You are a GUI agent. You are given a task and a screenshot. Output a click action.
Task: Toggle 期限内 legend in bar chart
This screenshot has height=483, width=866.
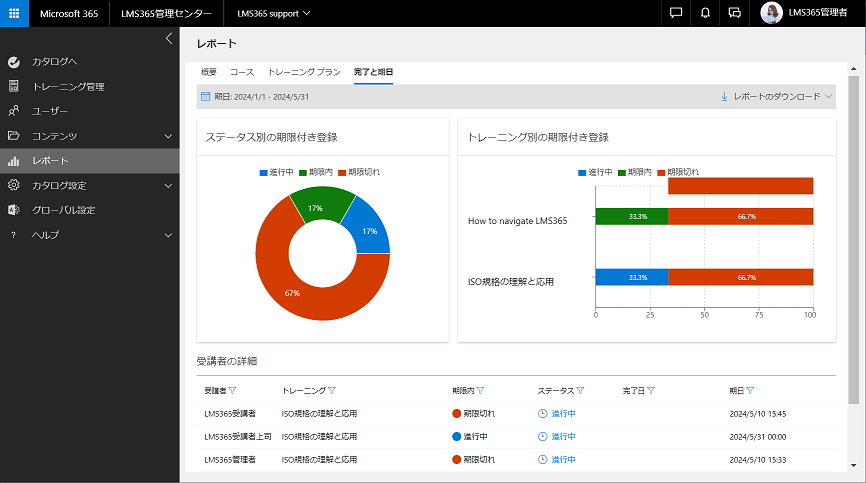635,172
